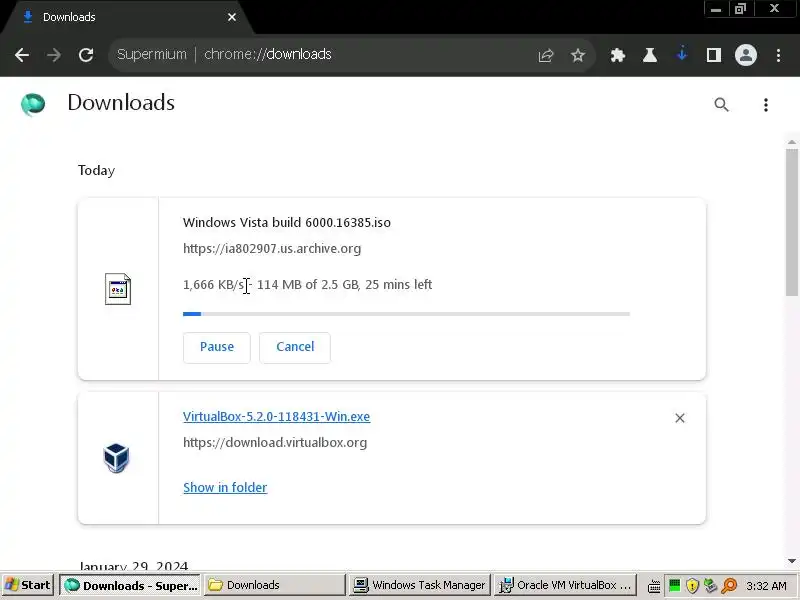Show the downloads toolbar bubble icon
The image size is (800, 600).
pos(682,54)
